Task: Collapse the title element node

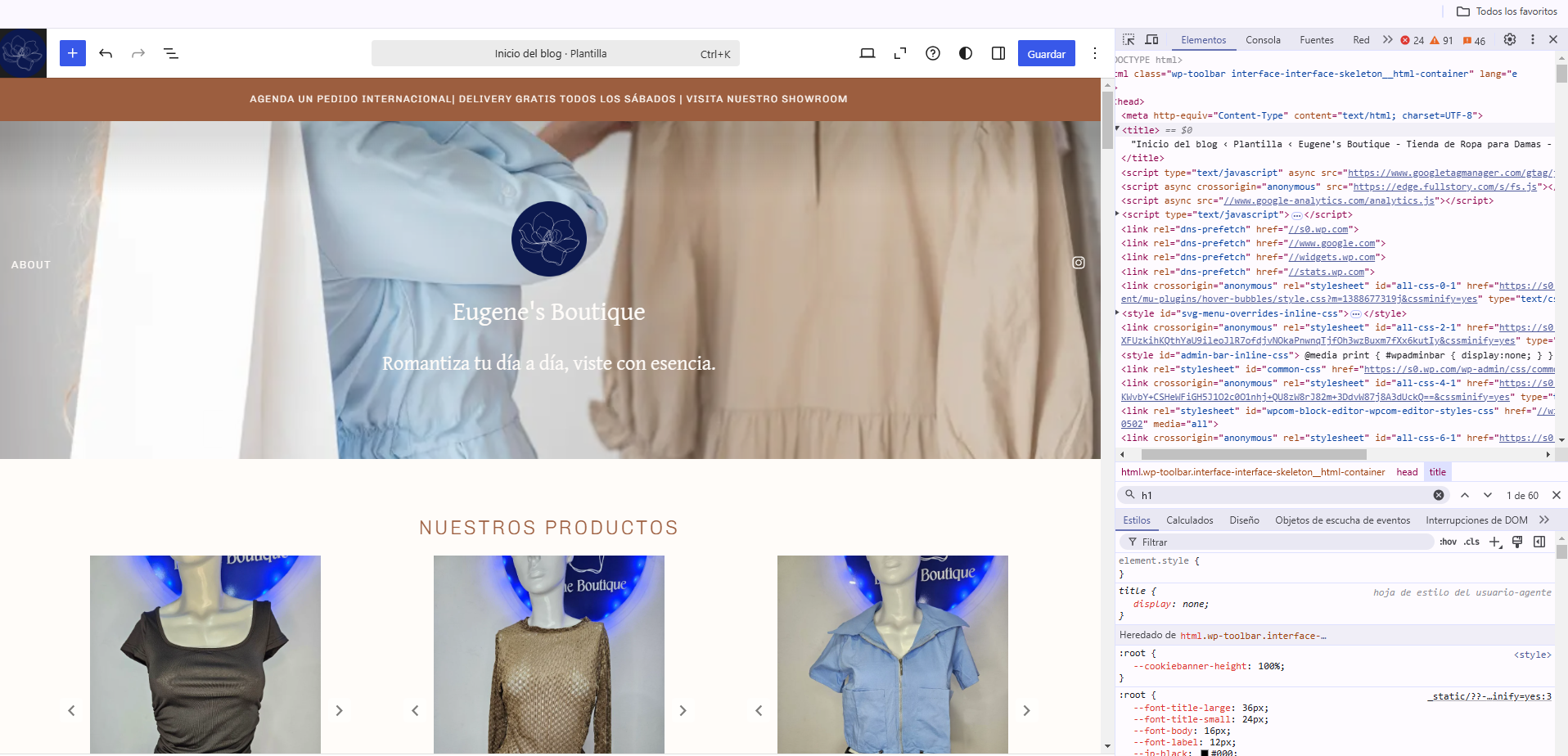Action: pyautogui.click(x=1118, y=129)
